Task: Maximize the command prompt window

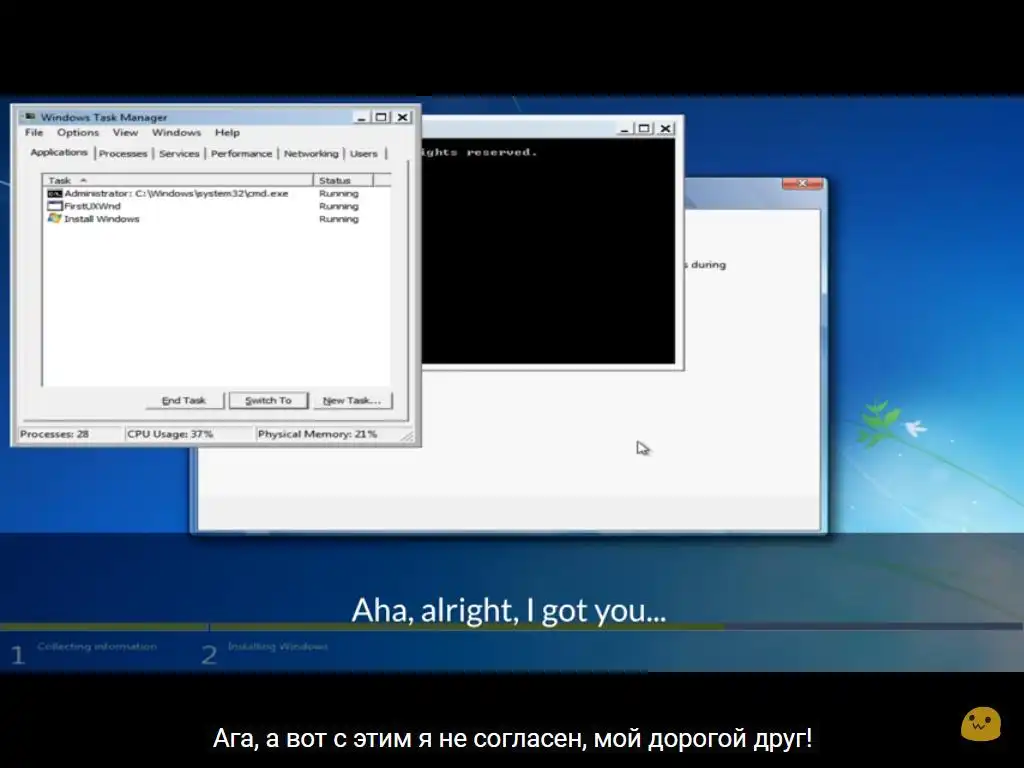Action: [644, 129]
